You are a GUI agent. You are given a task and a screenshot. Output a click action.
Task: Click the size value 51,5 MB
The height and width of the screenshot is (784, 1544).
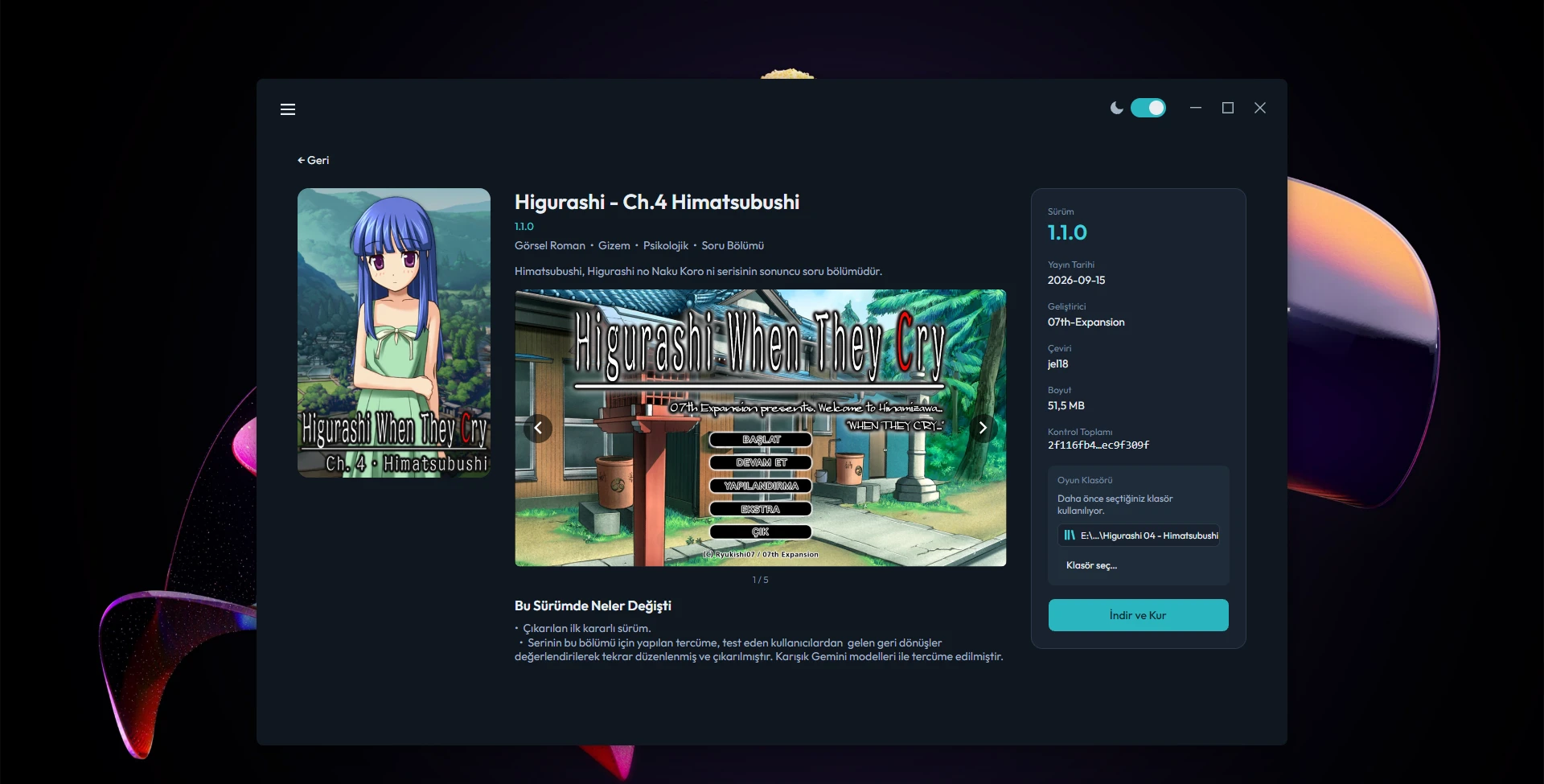tap(1066, 405)
